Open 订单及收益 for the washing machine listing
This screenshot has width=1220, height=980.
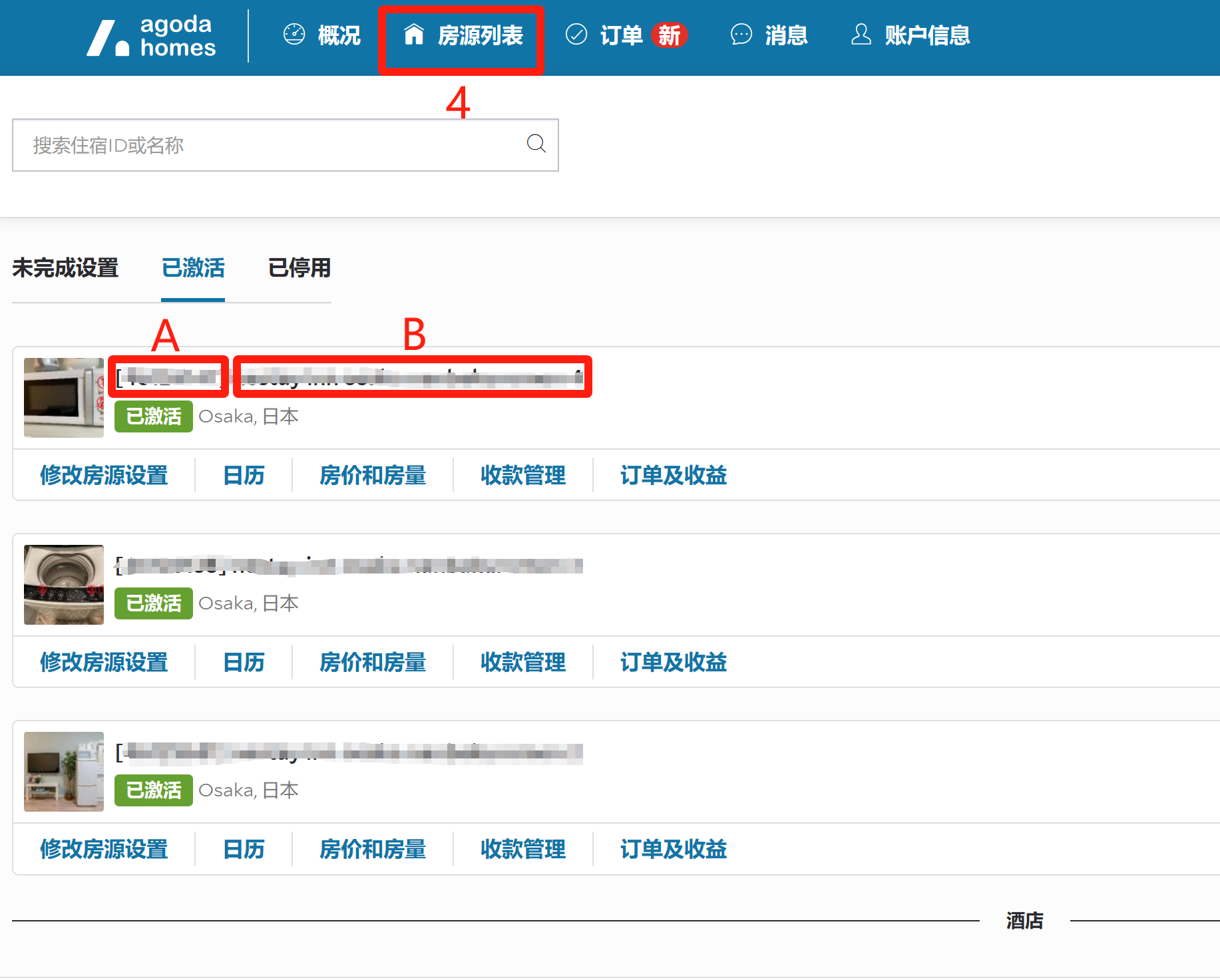[x=674, y=662]
